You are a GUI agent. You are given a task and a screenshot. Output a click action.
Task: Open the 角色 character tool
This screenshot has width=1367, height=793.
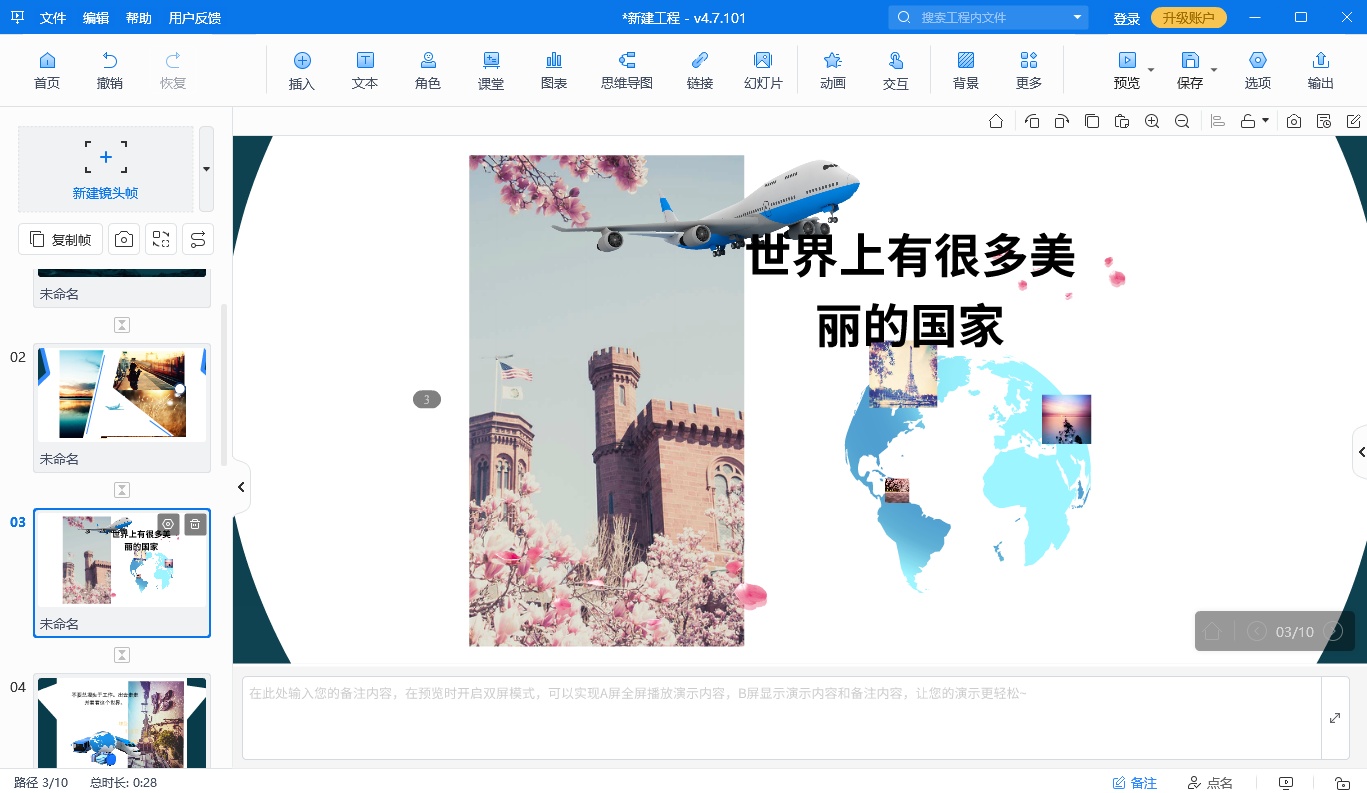[x=428, y=71]
